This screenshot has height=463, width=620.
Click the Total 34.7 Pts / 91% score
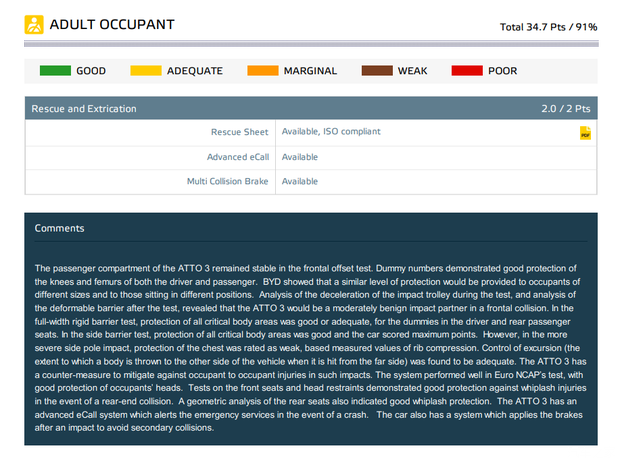(x=548, y=26)
